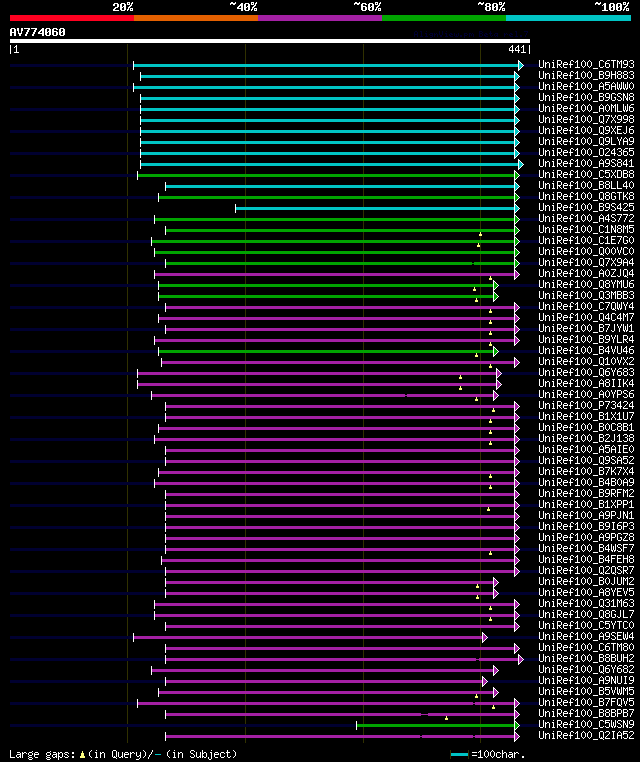
Task: Click the UniRef100_C1E7G0 label
Action: tap(586, 240)
